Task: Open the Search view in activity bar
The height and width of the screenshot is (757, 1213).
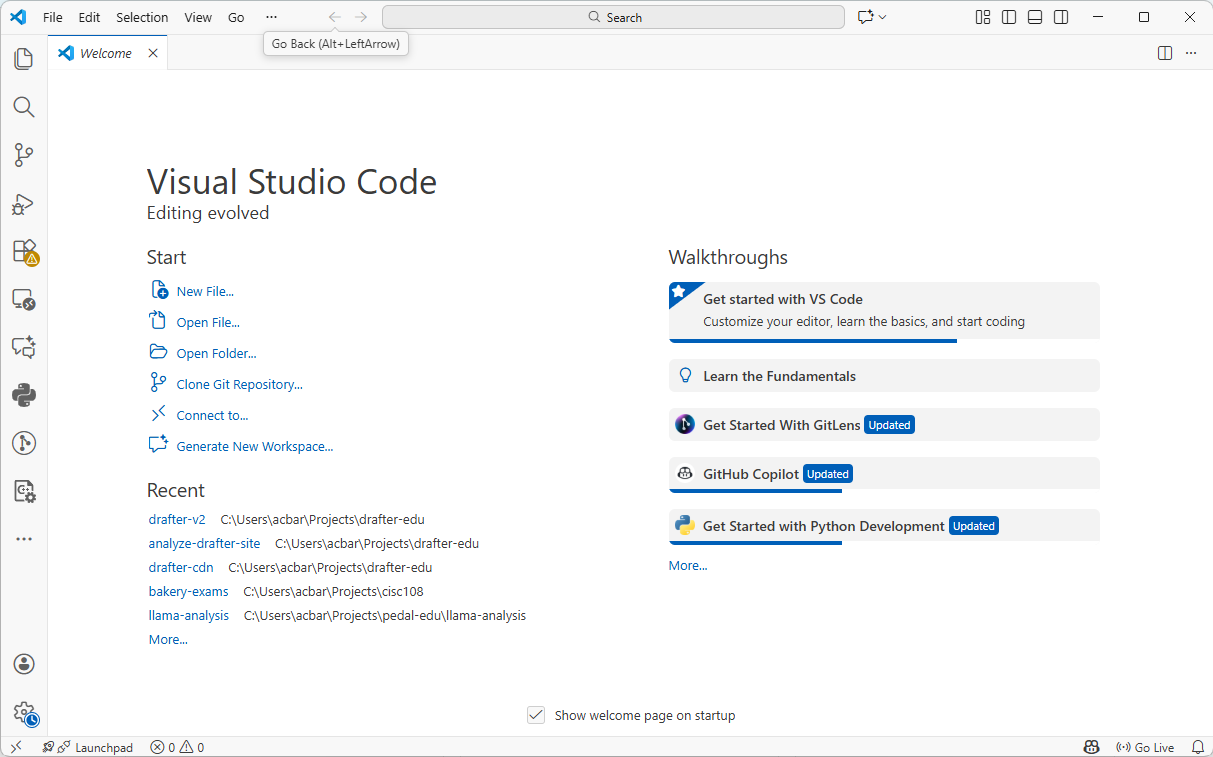Action: (x=24, y=107)
